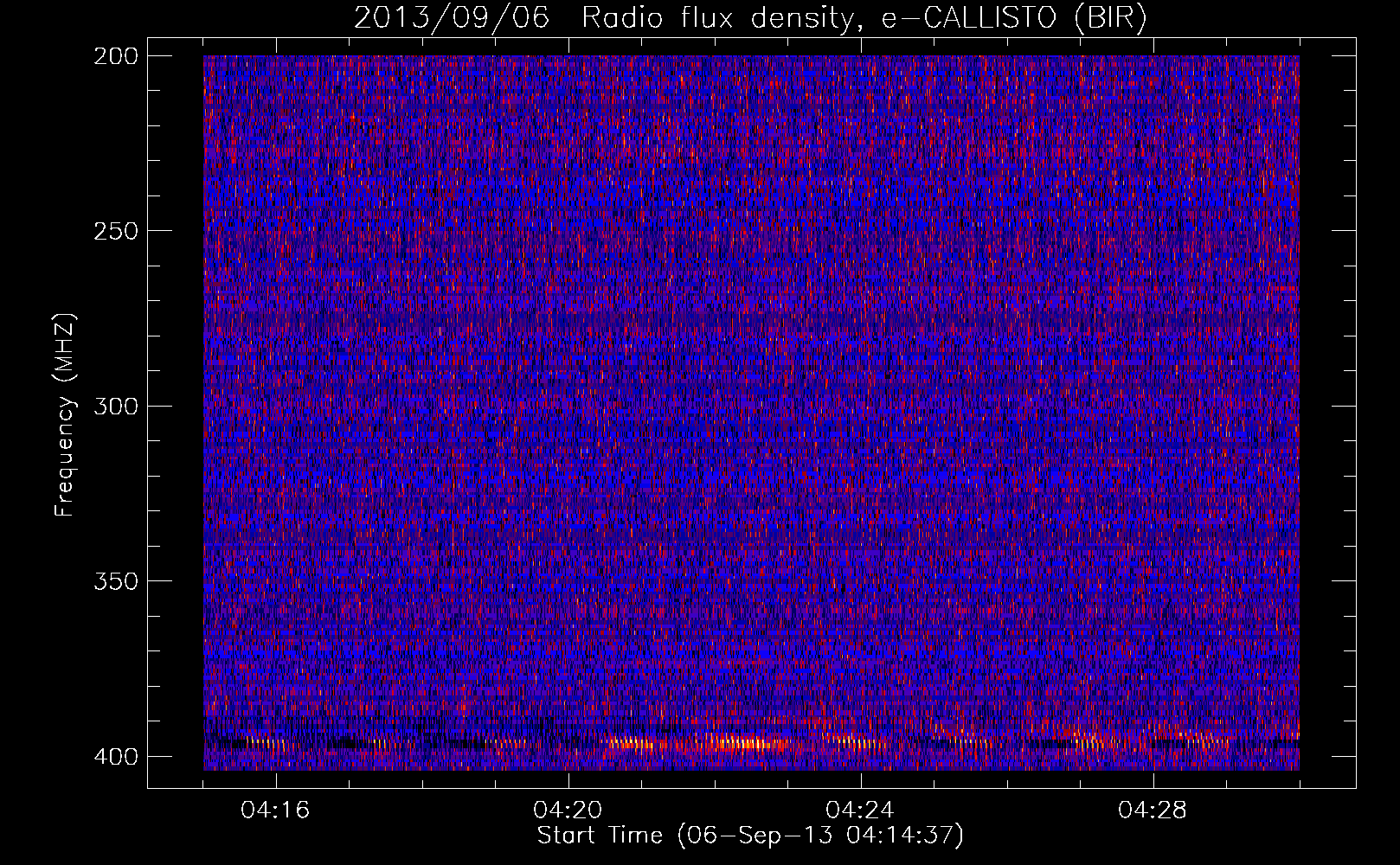Screen dimensions: 1400x865
Task: Click the 300 frequency tick label
Action: [115, 406]
